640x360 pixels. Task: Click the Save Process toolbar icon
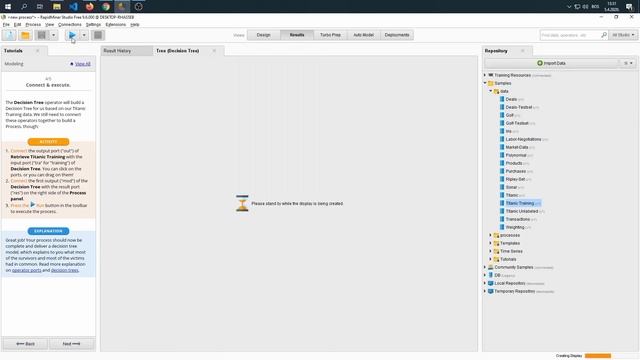(42, 35)
